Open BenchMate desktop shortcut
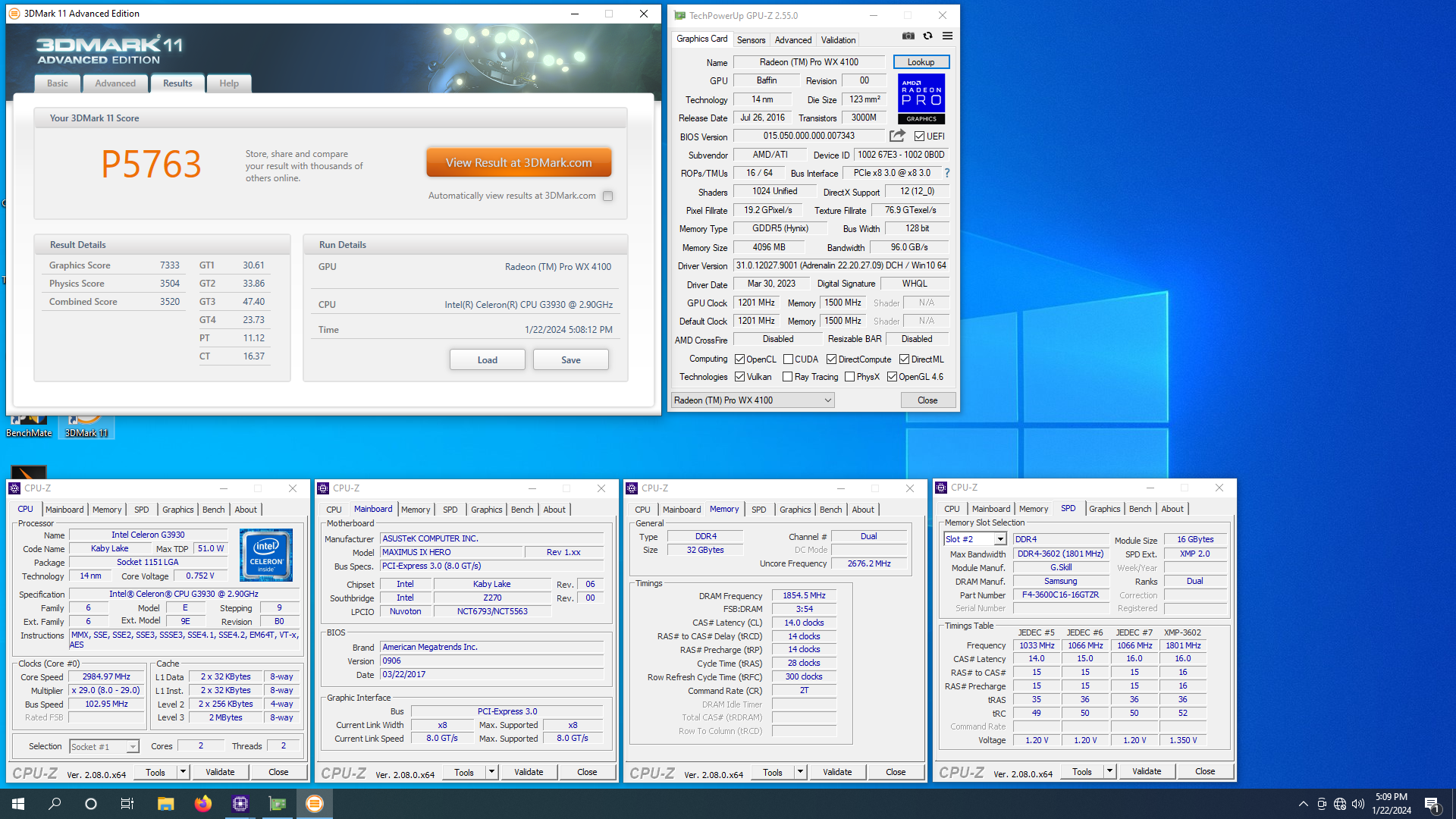The width and height of the screenshot is (1456, 819). [x=29, y=426]
